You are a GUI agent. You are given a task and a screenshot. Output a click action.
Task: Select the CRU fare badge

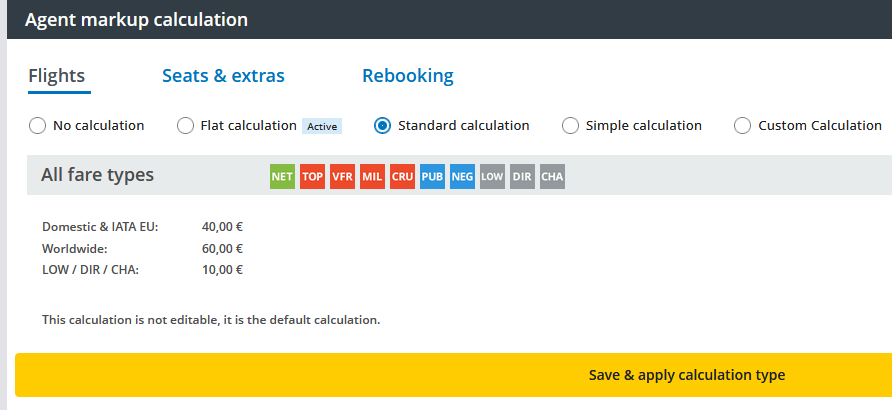402,177
